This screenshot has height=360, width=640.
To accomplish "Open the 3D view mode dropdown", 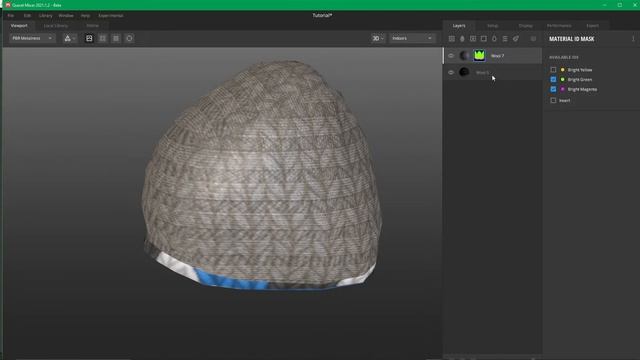I will 378,38.
